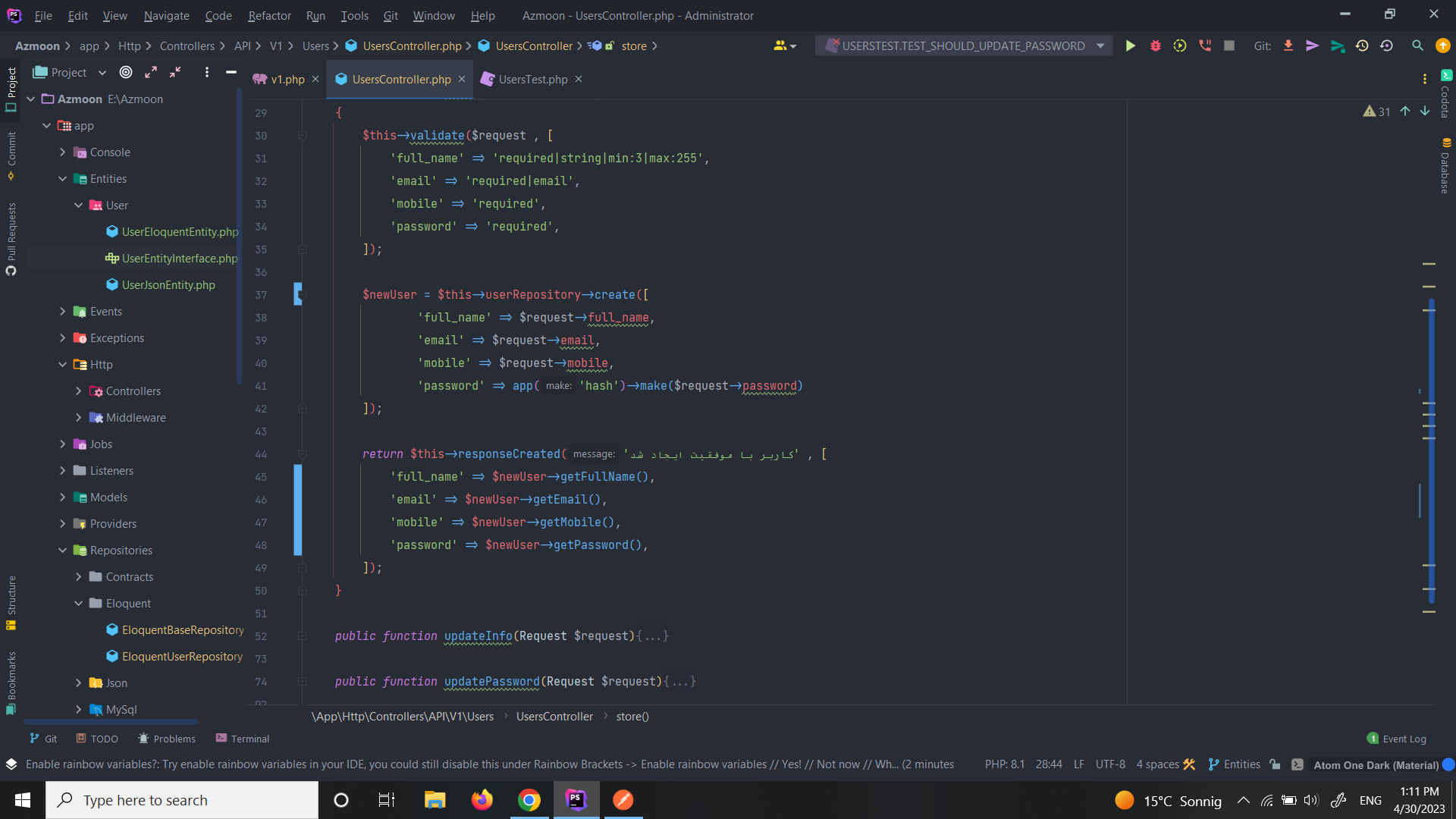Click Entities git branch widget
Screen dimensions: 1456x819
tap(1234, 764)
